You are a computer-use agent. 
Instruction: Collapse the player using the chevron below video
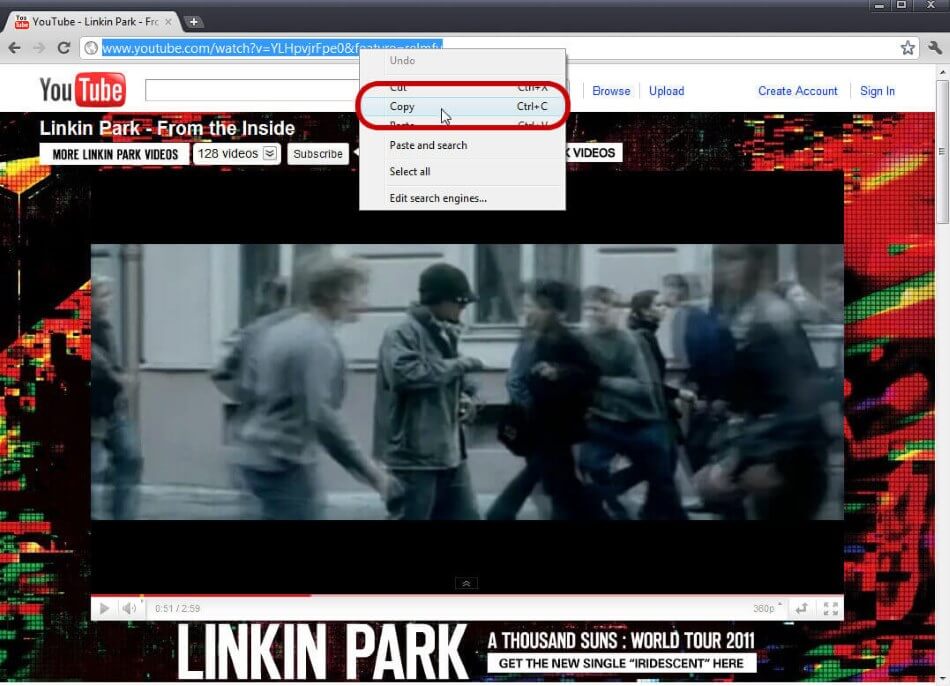coord(465,583)
